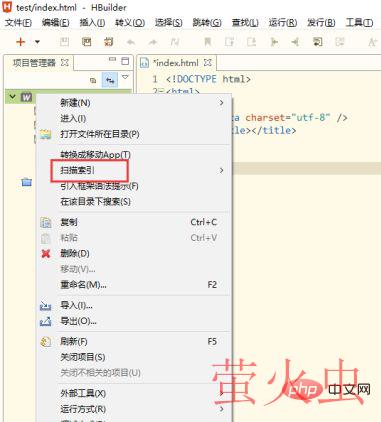
Task: Expand 新建(N) submenu in context menu
Action: point(134,103)
